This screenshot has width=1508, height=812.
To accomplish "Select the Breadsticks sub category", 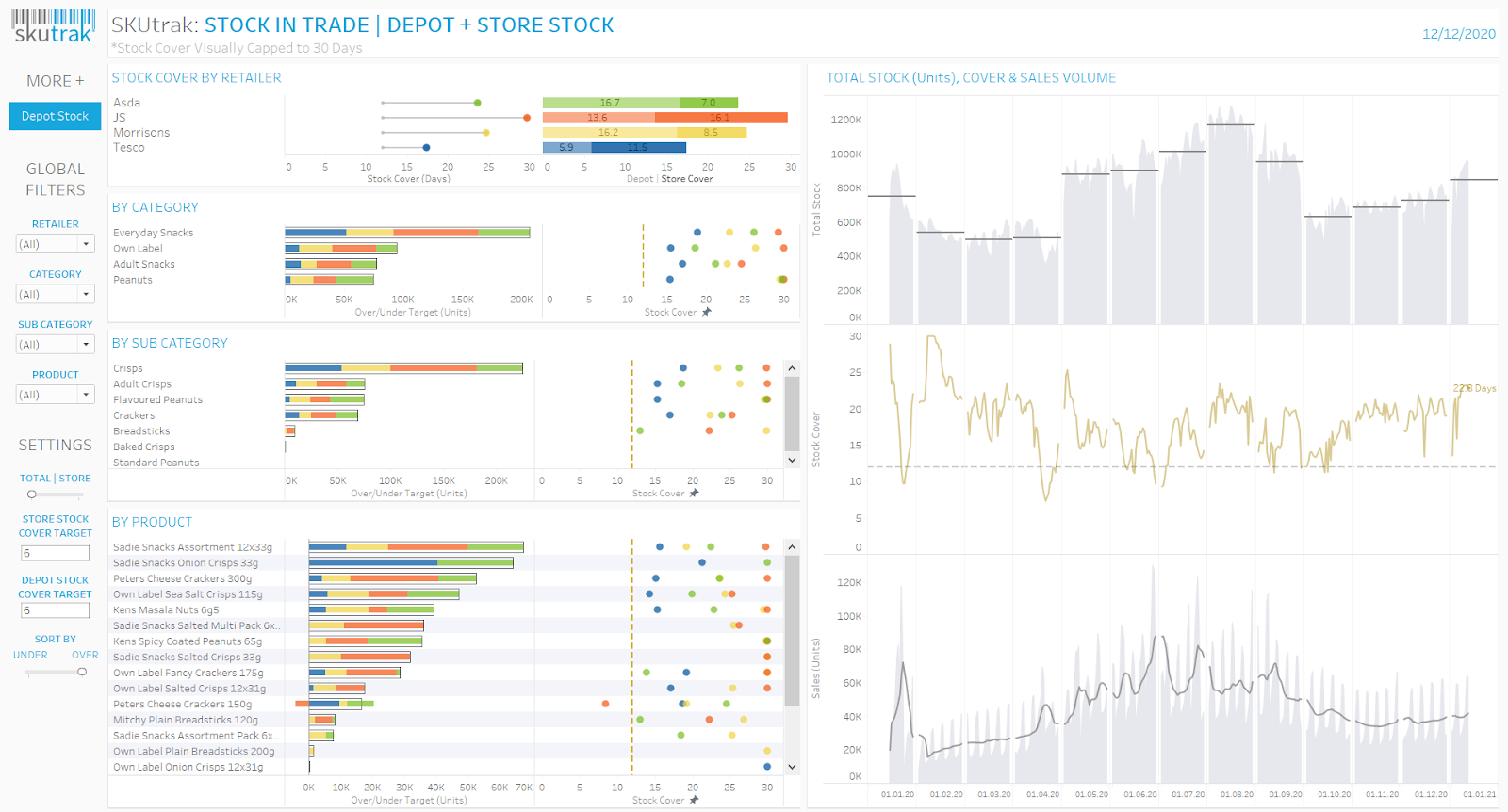I will [141, 431].
